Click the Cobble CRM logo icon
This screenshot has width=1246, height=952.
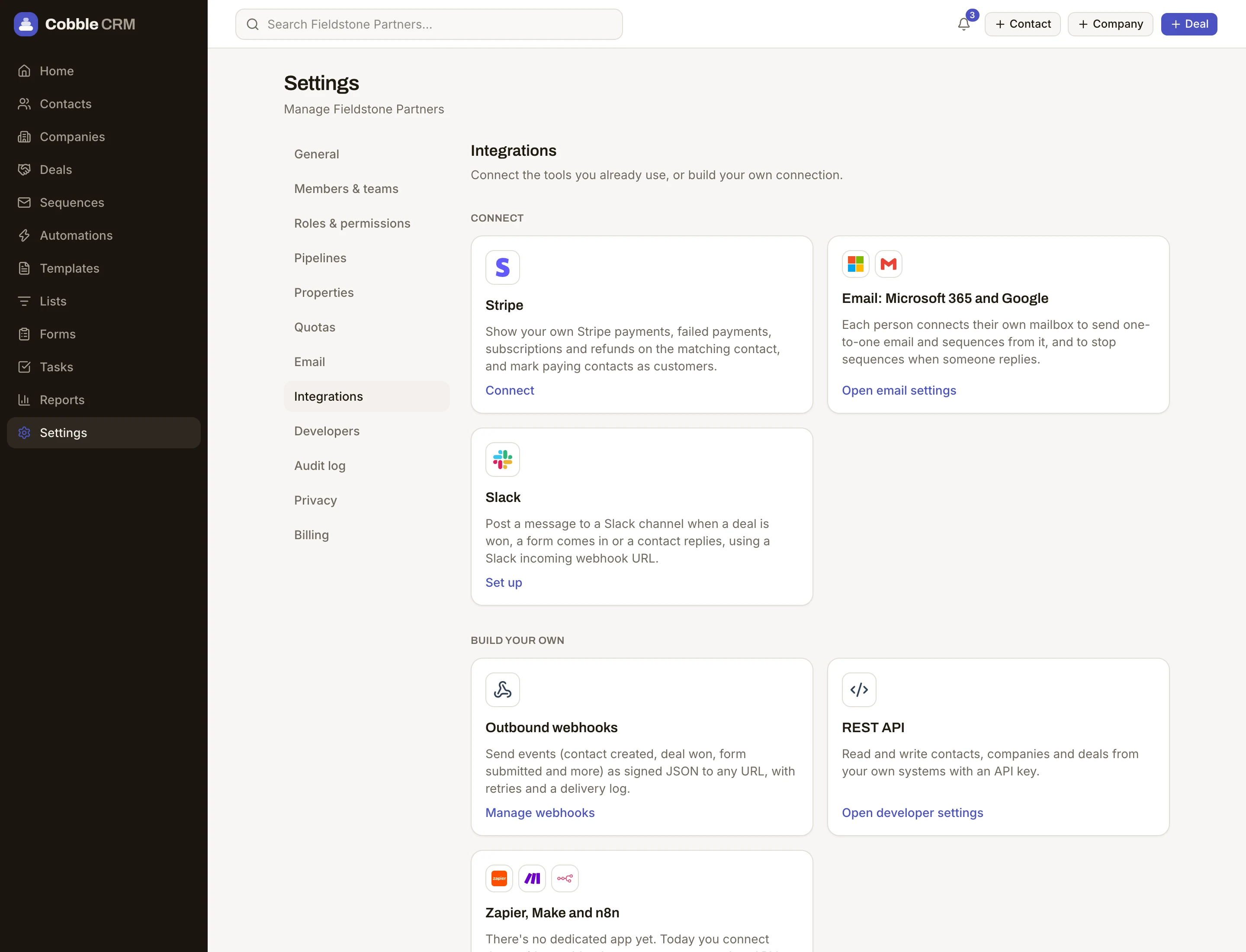(x=26, y=24)
